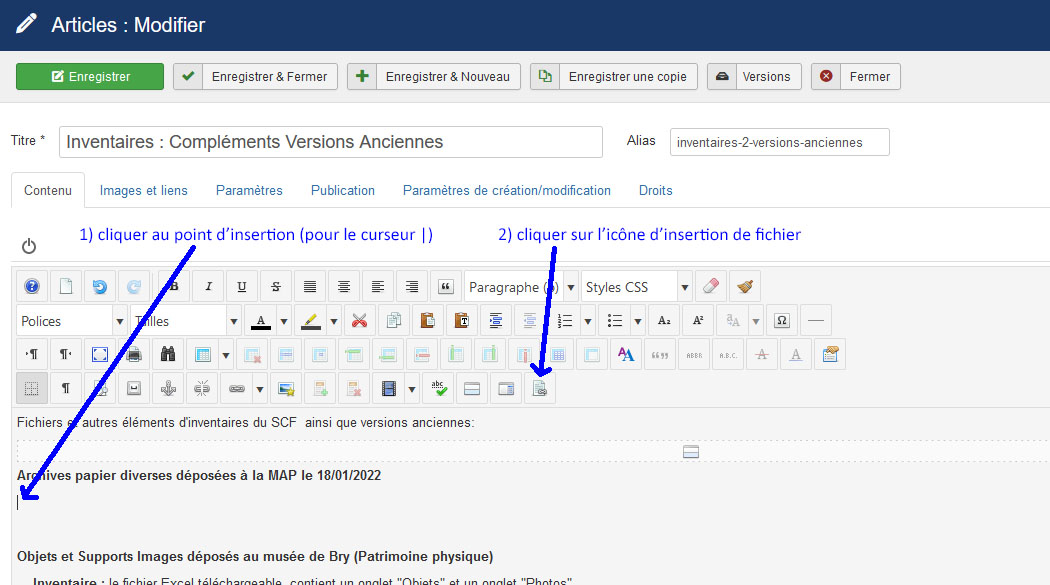Click the Undo icon in the editor toolbar
Image resolution: width=1050 pixels, height=585 pixels.
point(100,286)
